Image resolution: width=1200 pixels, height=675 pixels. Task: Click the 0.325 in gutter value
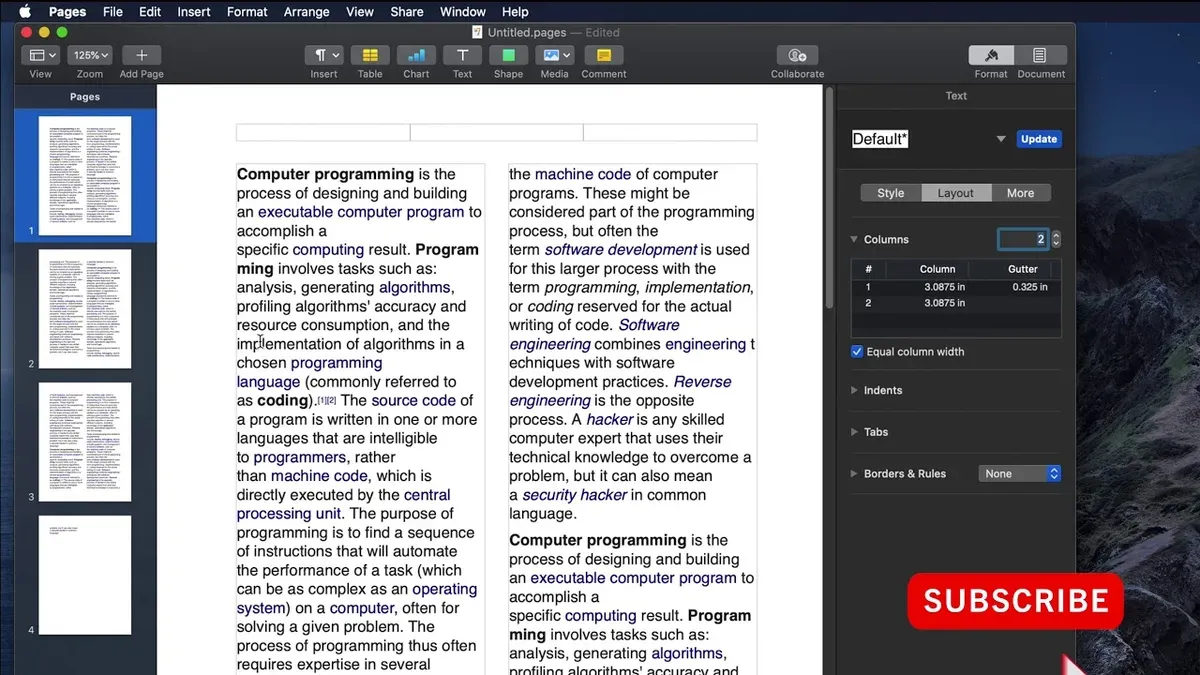coord(1029,287)
